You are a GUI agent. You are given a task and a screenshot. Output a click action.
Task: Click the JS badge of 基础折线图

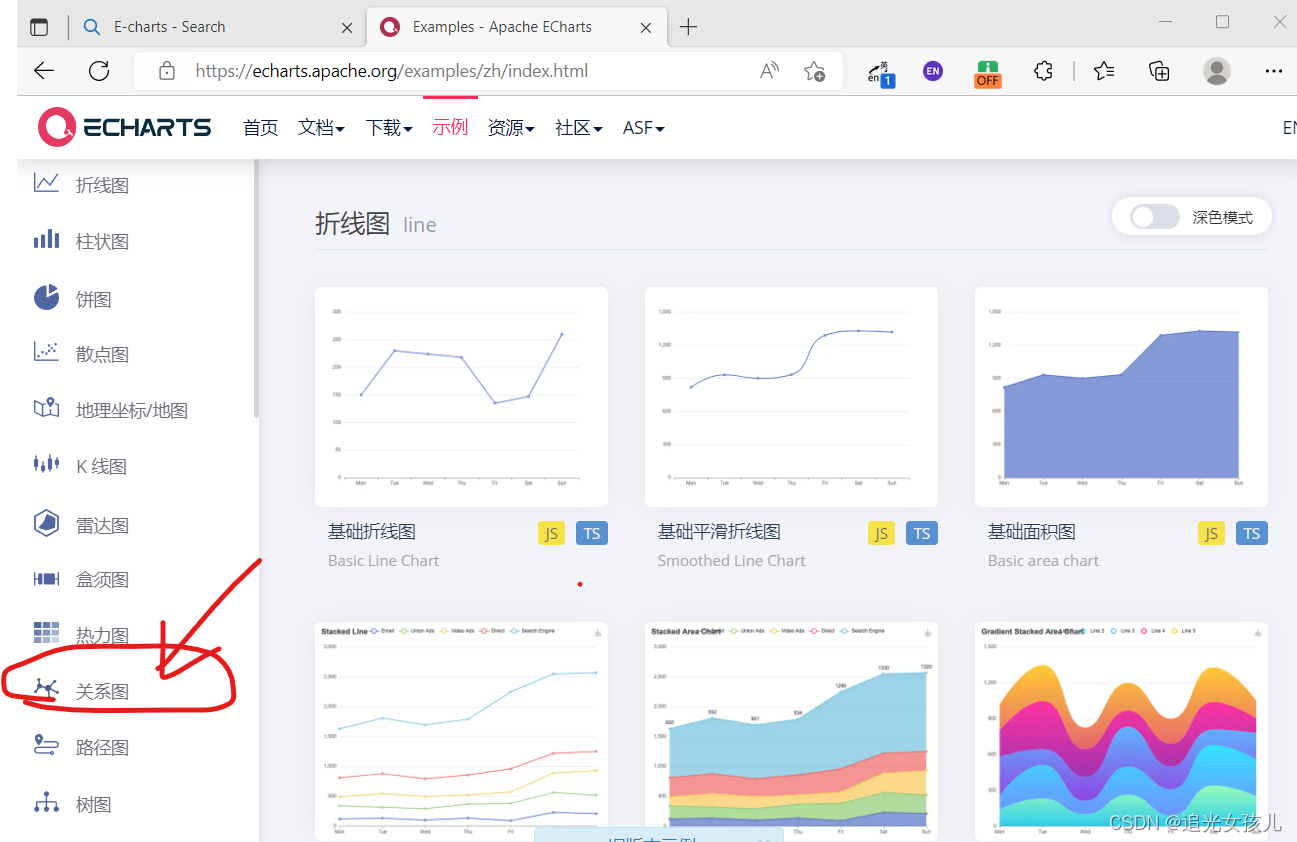click(551, 533)
